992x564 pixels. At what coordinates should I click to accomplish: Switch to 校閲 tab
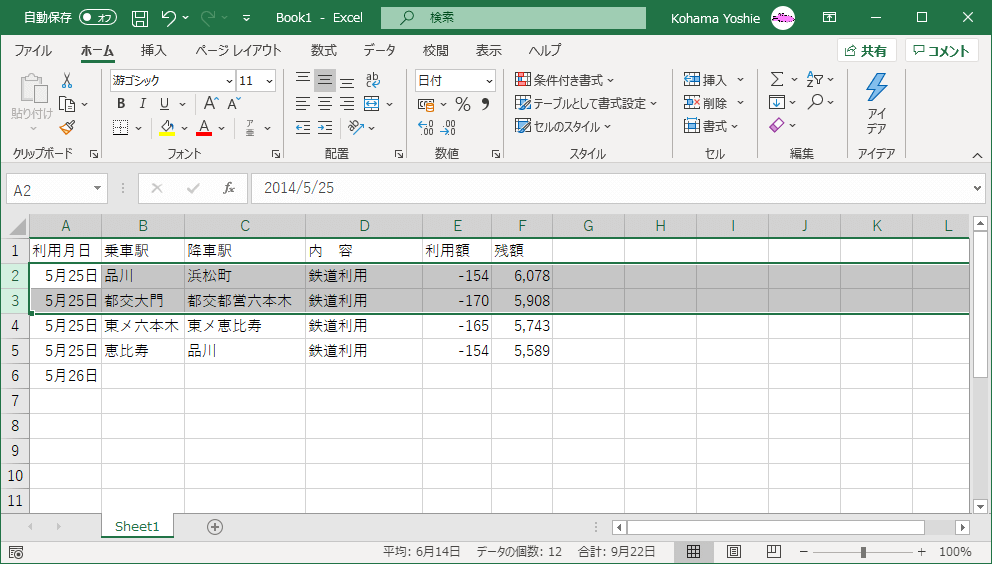coord(435,51)
